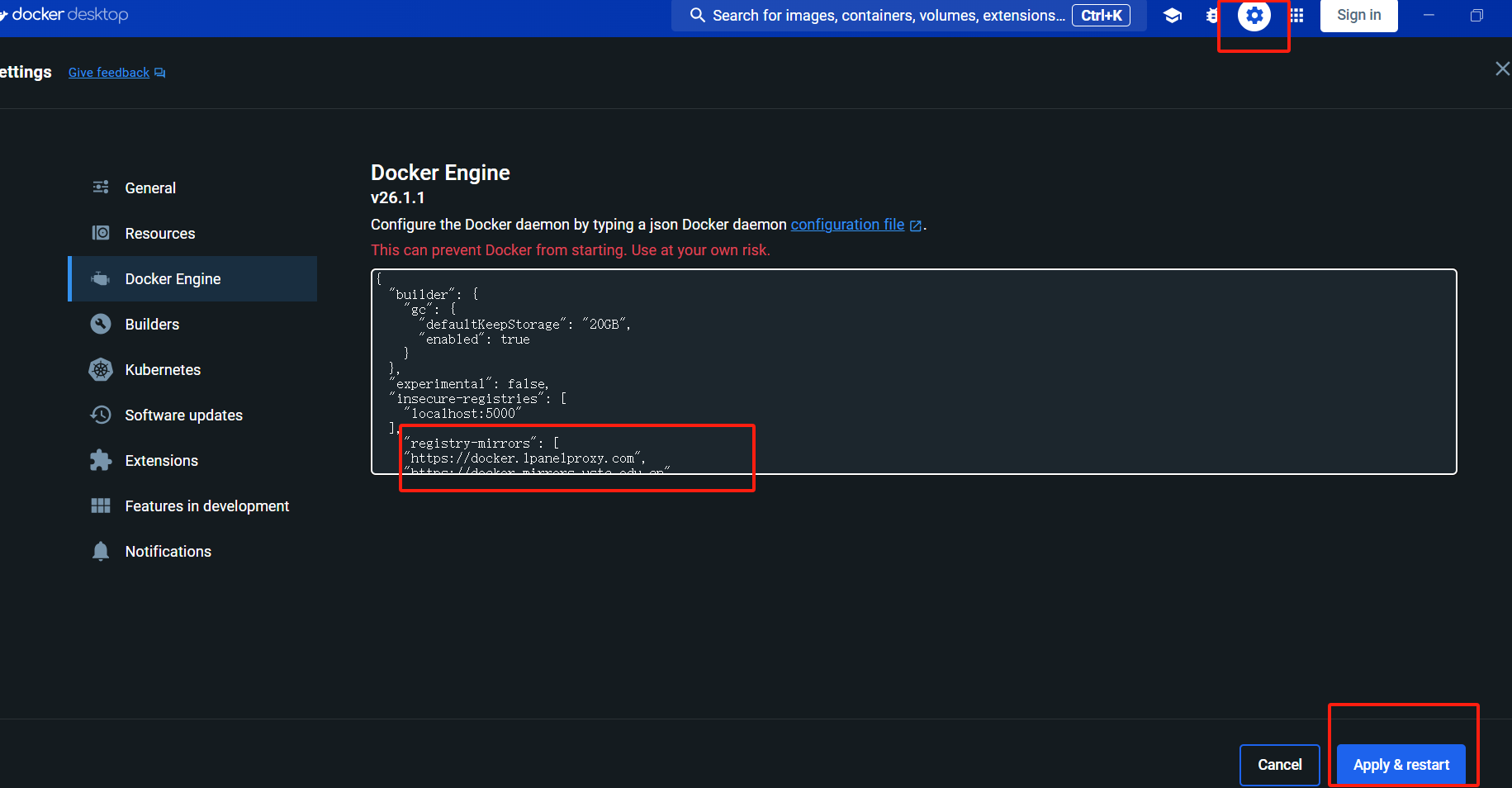Restore down the Docker Desktop window

click(x=1476, y=16)
